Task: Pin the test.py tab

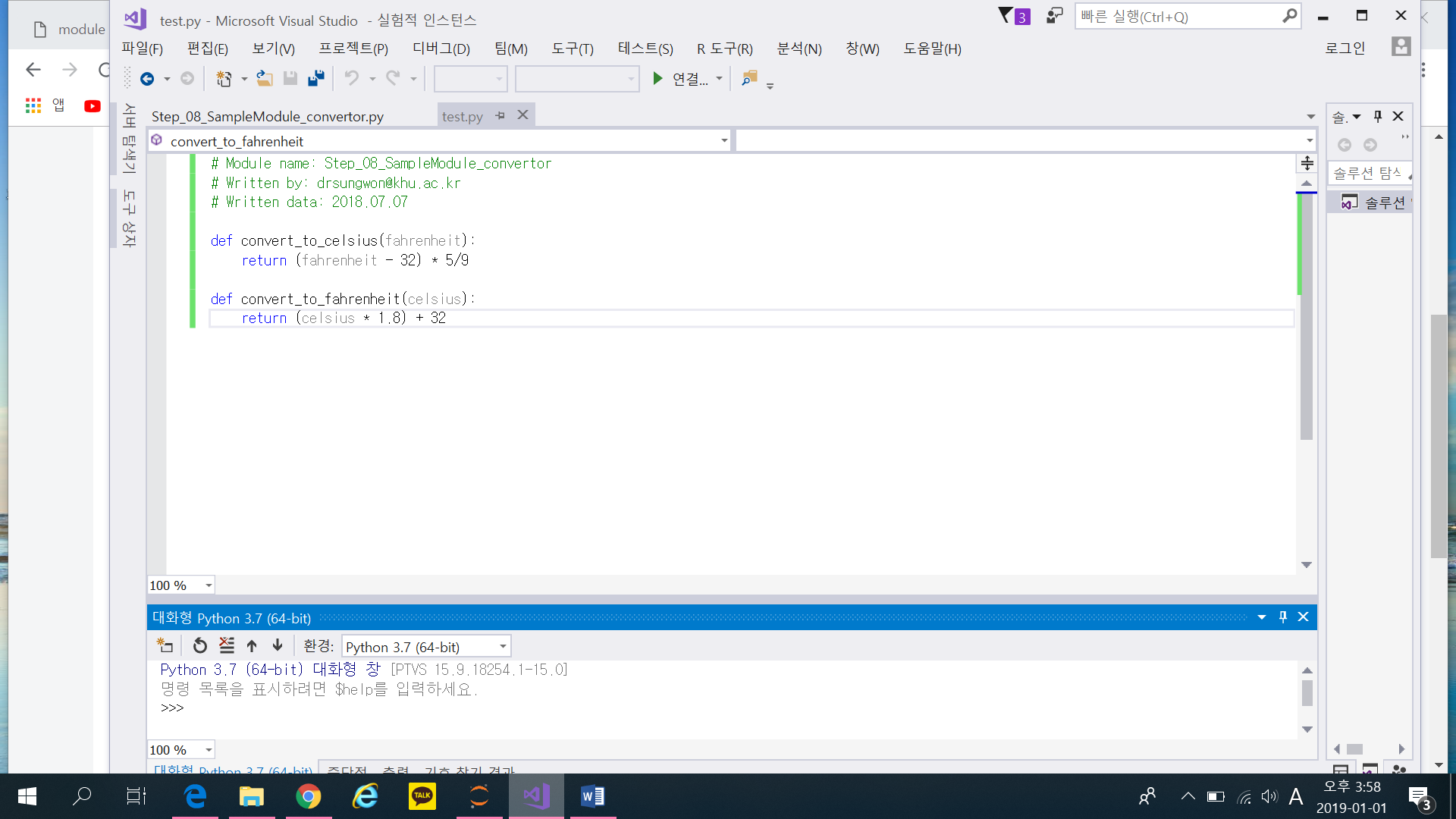Action: click(x=500, y=115)
